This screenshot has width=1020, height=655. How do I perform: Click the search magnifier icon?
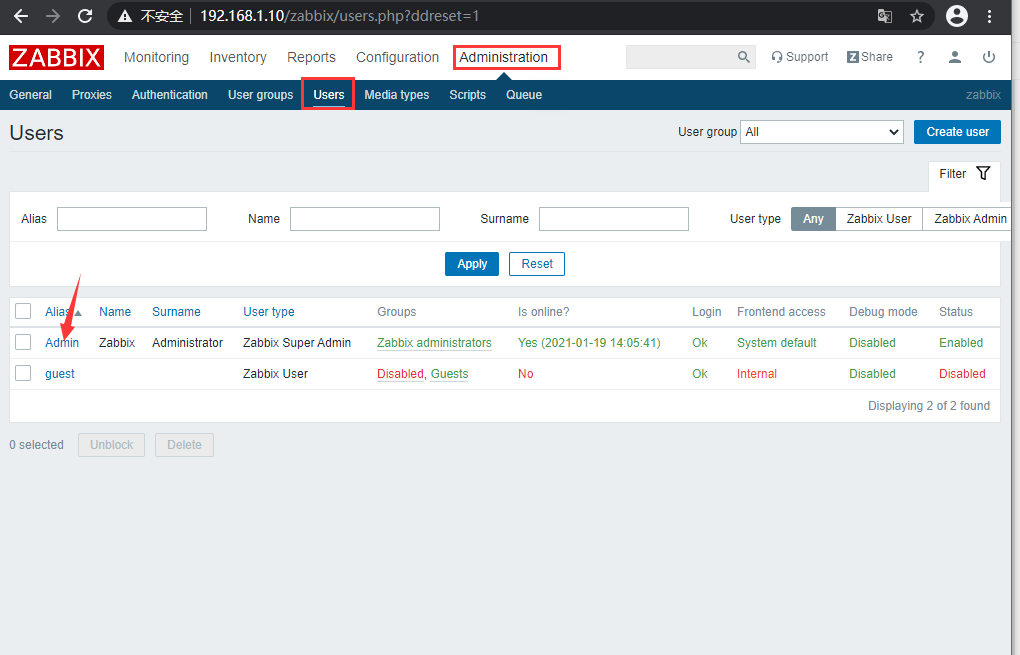744,57
